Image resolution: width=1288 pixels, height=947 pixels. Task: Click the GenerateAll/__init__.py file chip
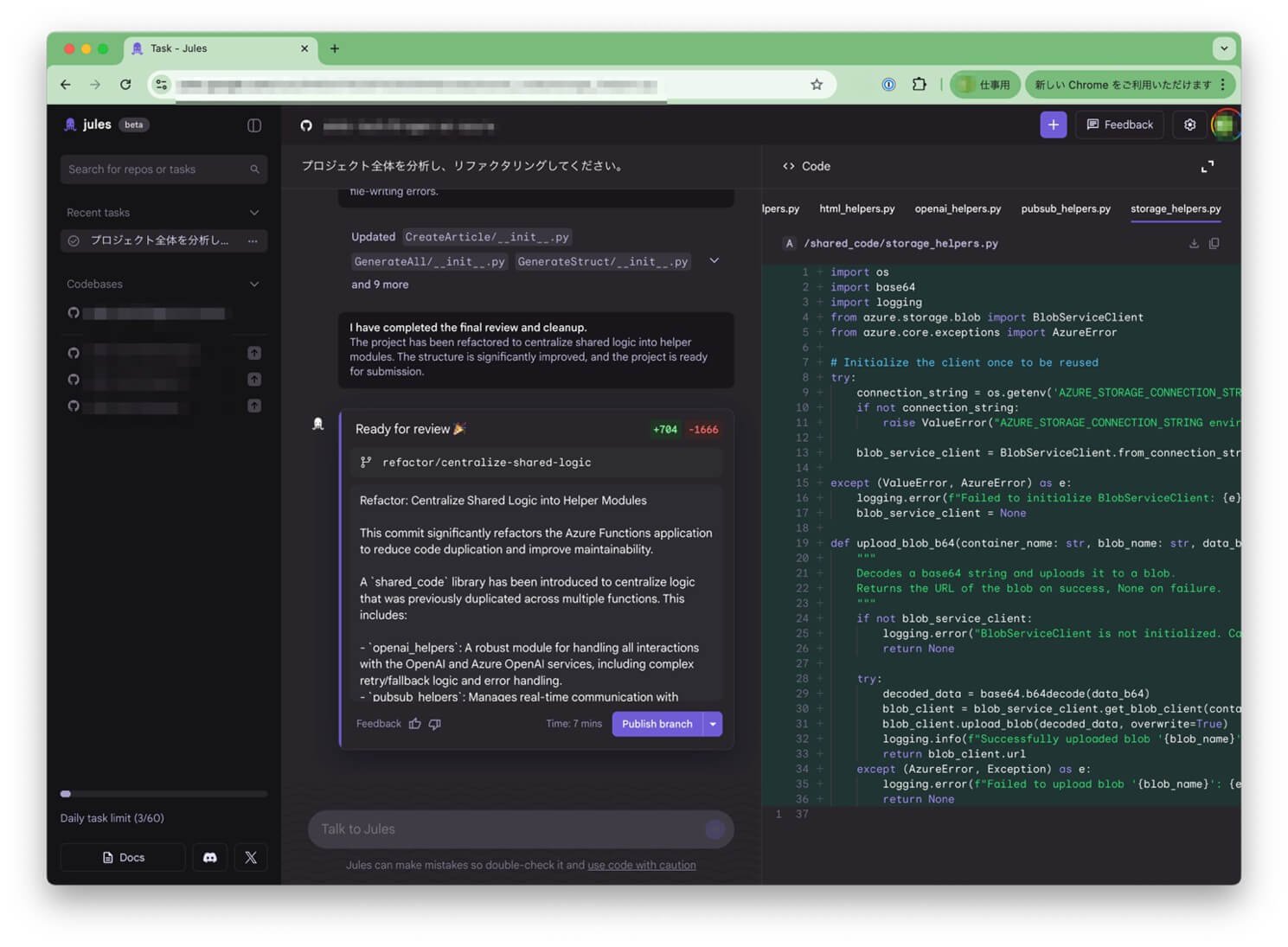[429, 261]
